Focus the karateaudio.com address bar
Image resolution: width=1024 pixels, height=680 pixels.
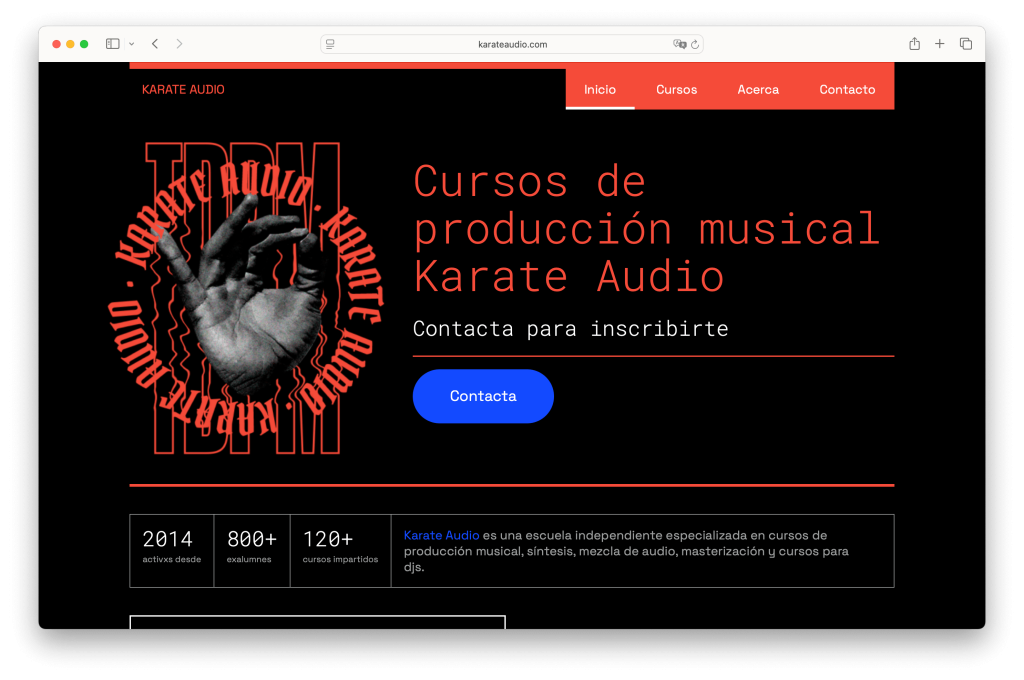pyautogui.click(x=512, y=44)
